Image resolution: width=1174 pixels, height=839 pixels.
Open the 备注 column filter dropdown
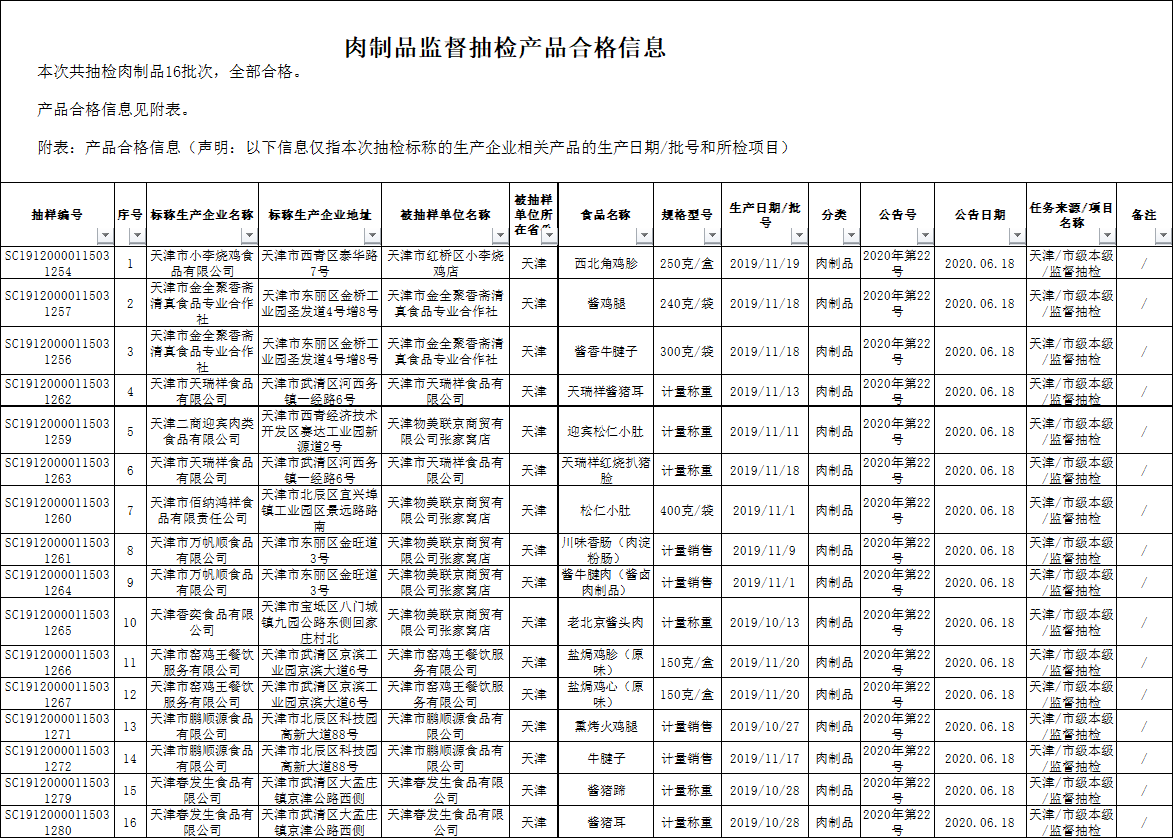[x=1163, y=236]
